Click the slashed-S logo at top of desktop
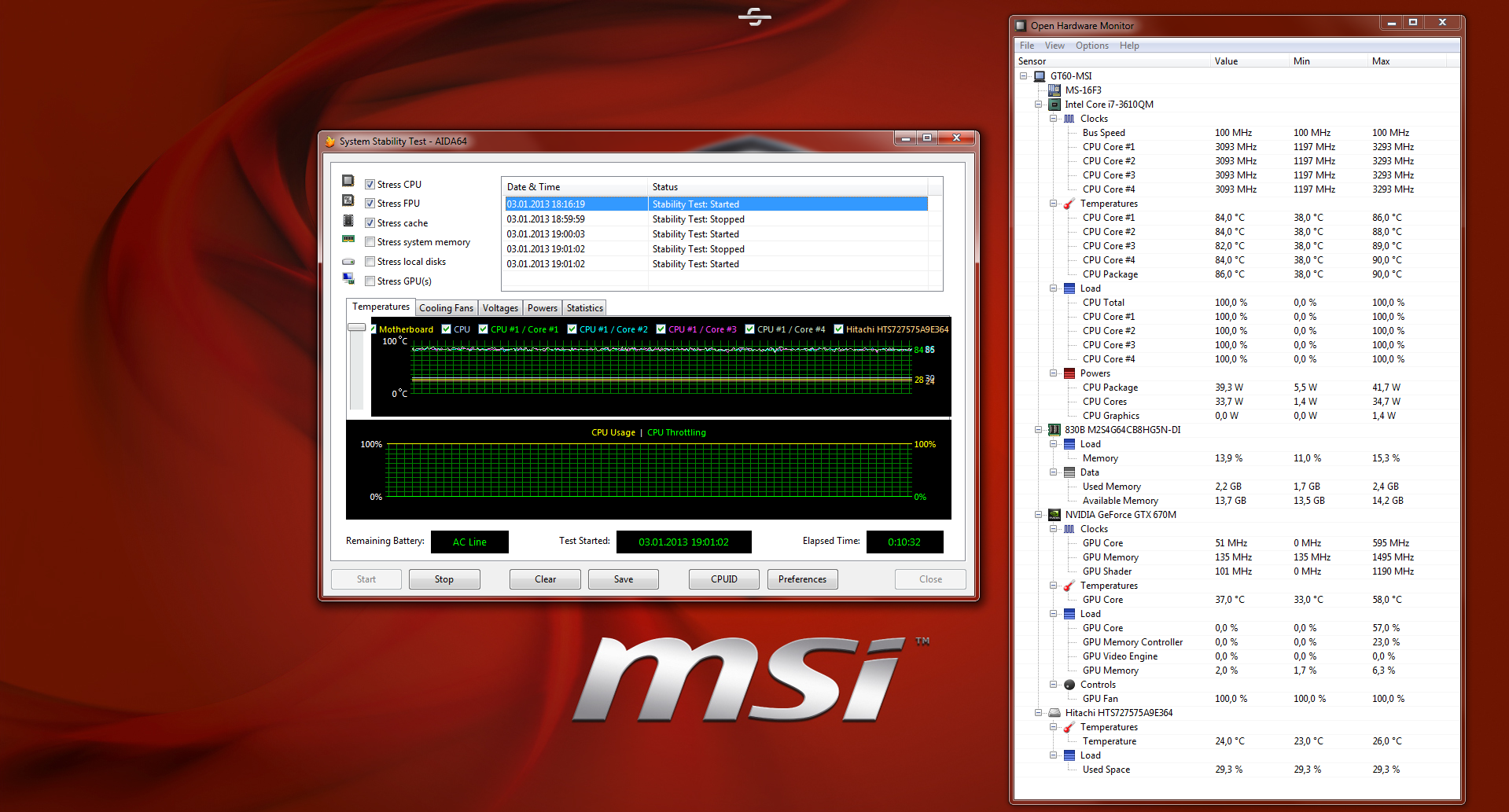The height and width of the screenshot is (812, 1509). point(755,17)
